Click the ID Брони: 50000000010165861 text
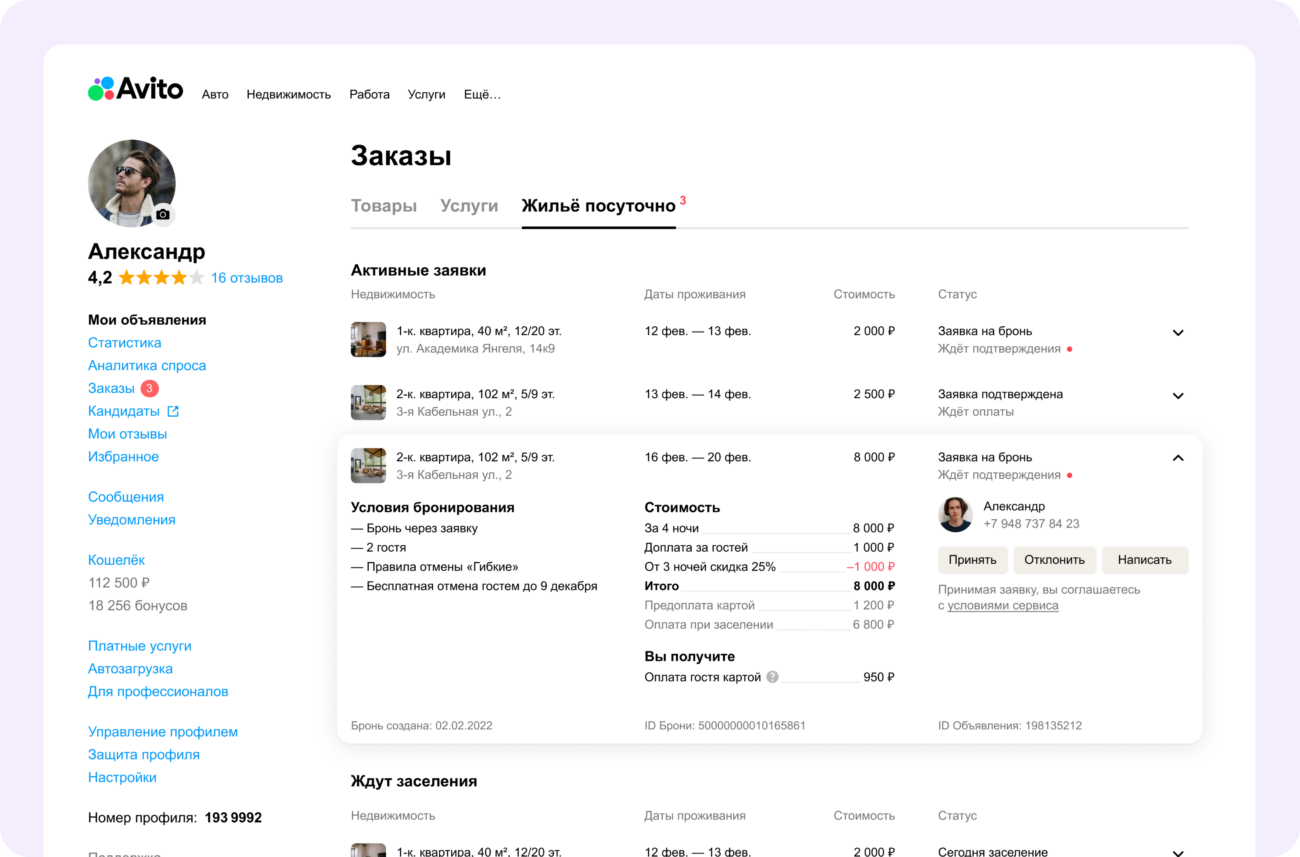The image size is (1300, 857). tap(725, 725)
